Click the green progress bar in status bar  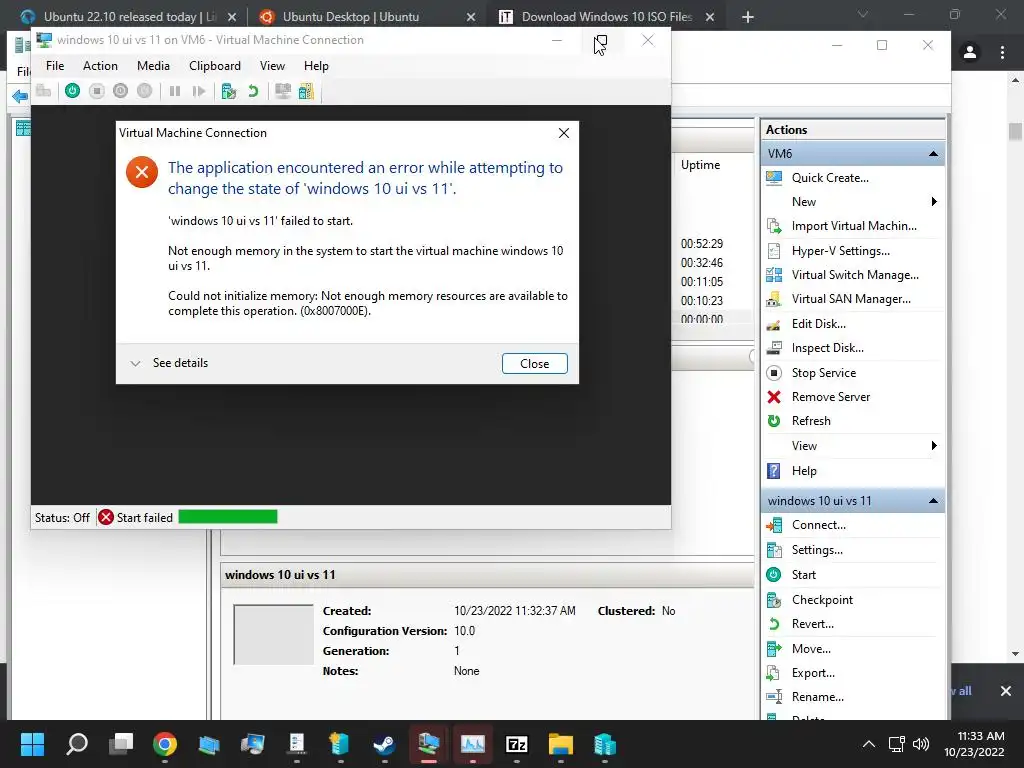pyautogui.click(x=227, y=517)
